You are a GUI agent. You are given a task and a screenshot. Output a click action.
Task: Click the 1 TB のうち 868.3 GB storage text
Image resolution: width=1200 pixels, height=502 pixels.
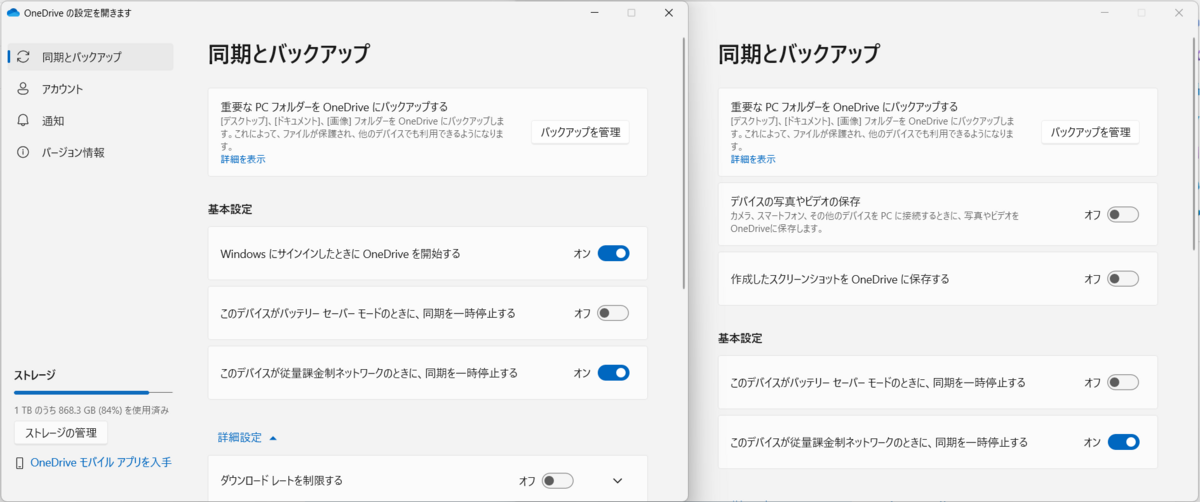[91, 410]
